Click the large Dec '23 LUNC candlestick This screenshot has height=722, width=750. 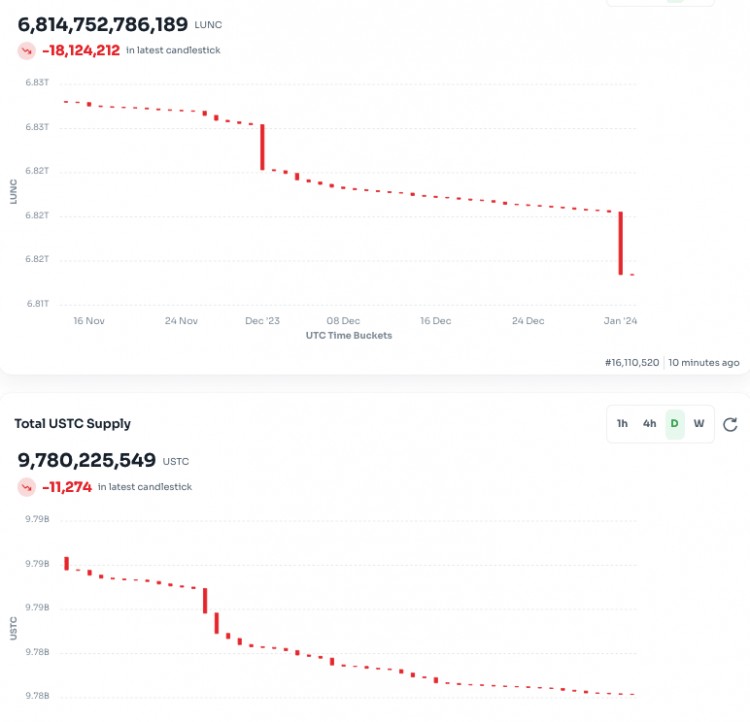(262, 147)
